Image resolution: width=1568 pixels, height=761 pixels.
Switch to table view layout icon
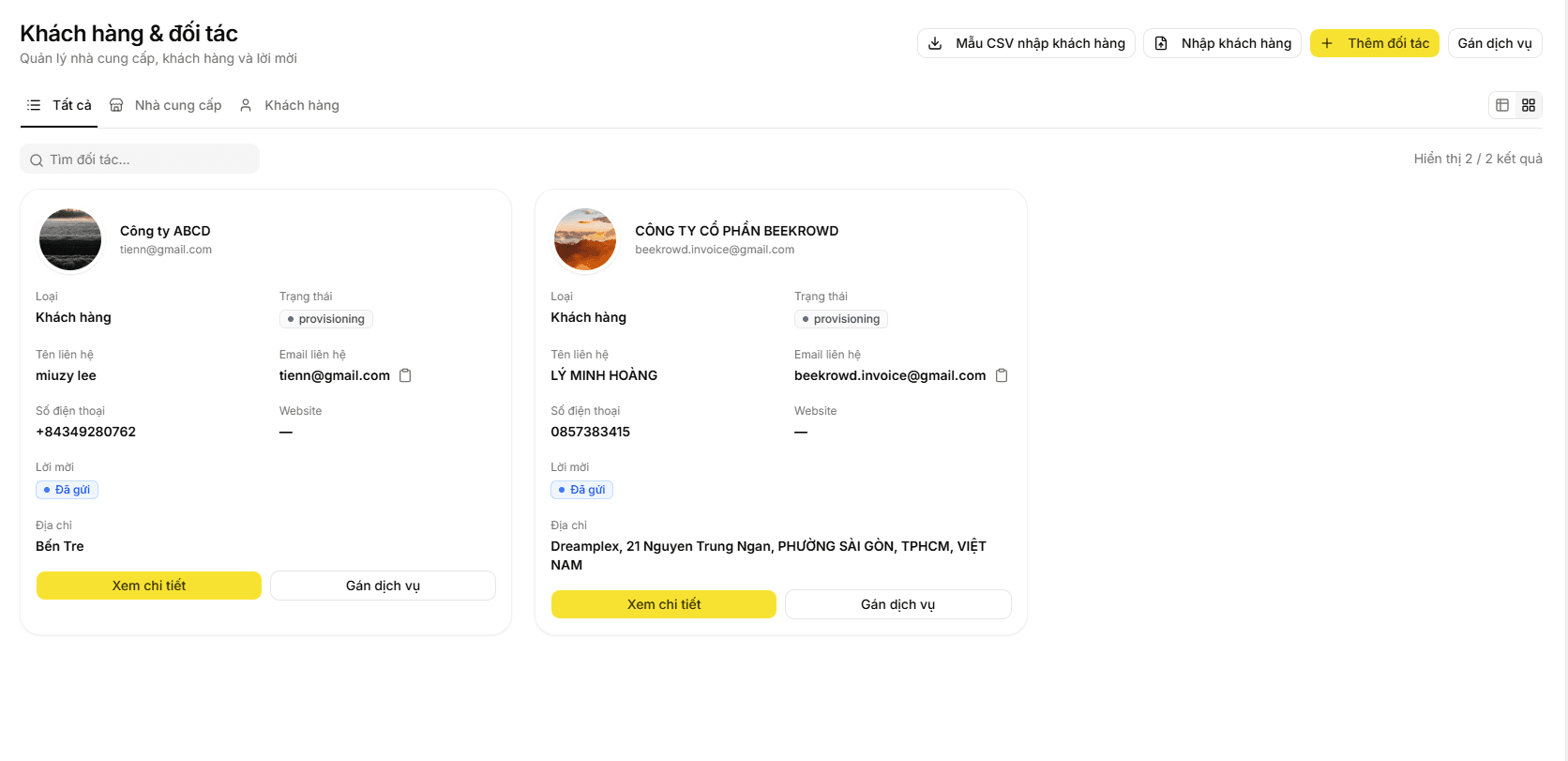click(x=1502, y=105)
